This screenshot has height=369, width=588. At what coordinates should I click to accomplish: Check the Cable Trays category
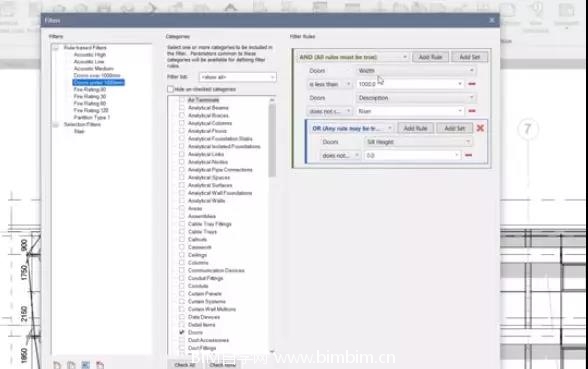point(182,232)
